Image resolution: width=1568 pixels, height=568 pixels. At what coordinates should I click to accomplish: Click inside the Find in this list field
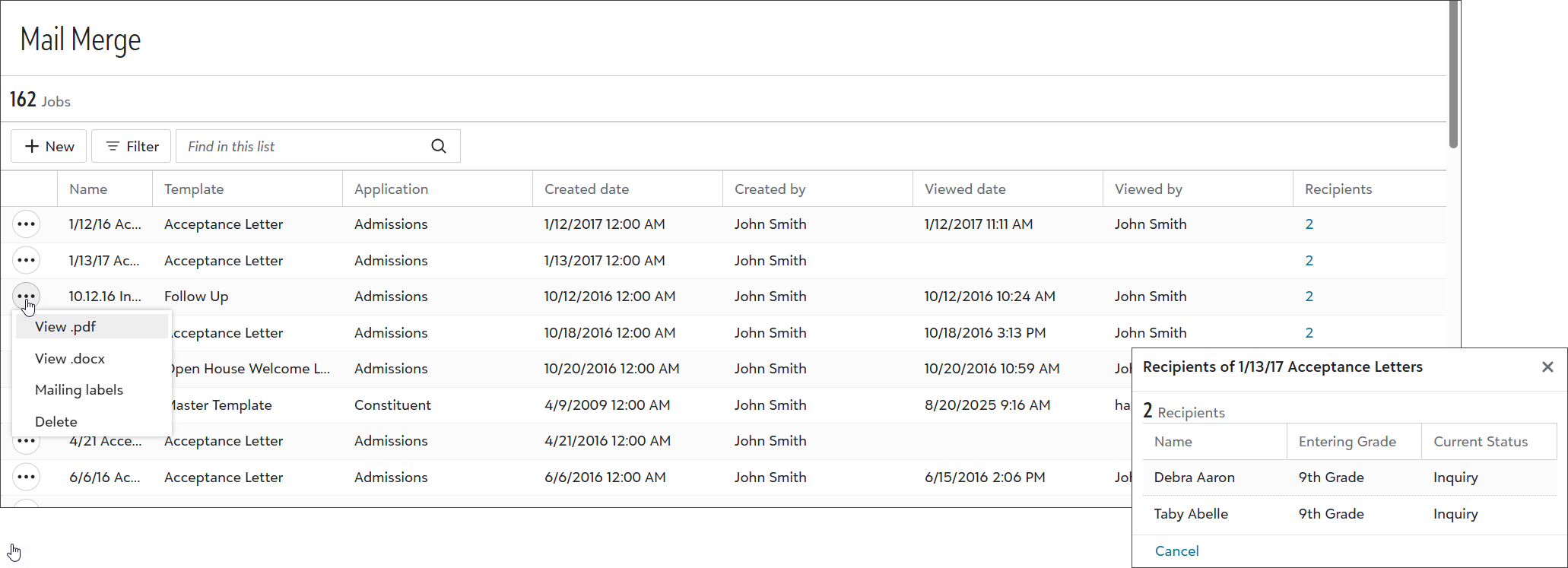(304, 146)
